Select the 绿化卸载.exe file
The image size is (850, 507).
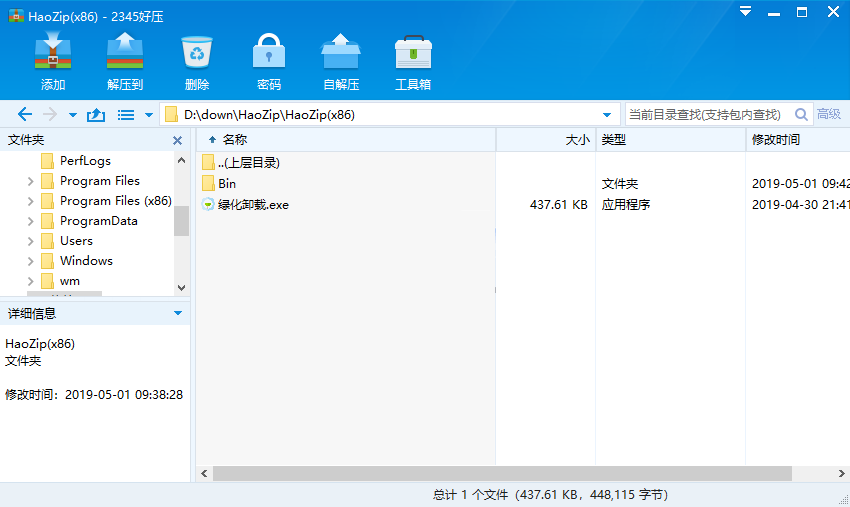[x=253, y=205]
